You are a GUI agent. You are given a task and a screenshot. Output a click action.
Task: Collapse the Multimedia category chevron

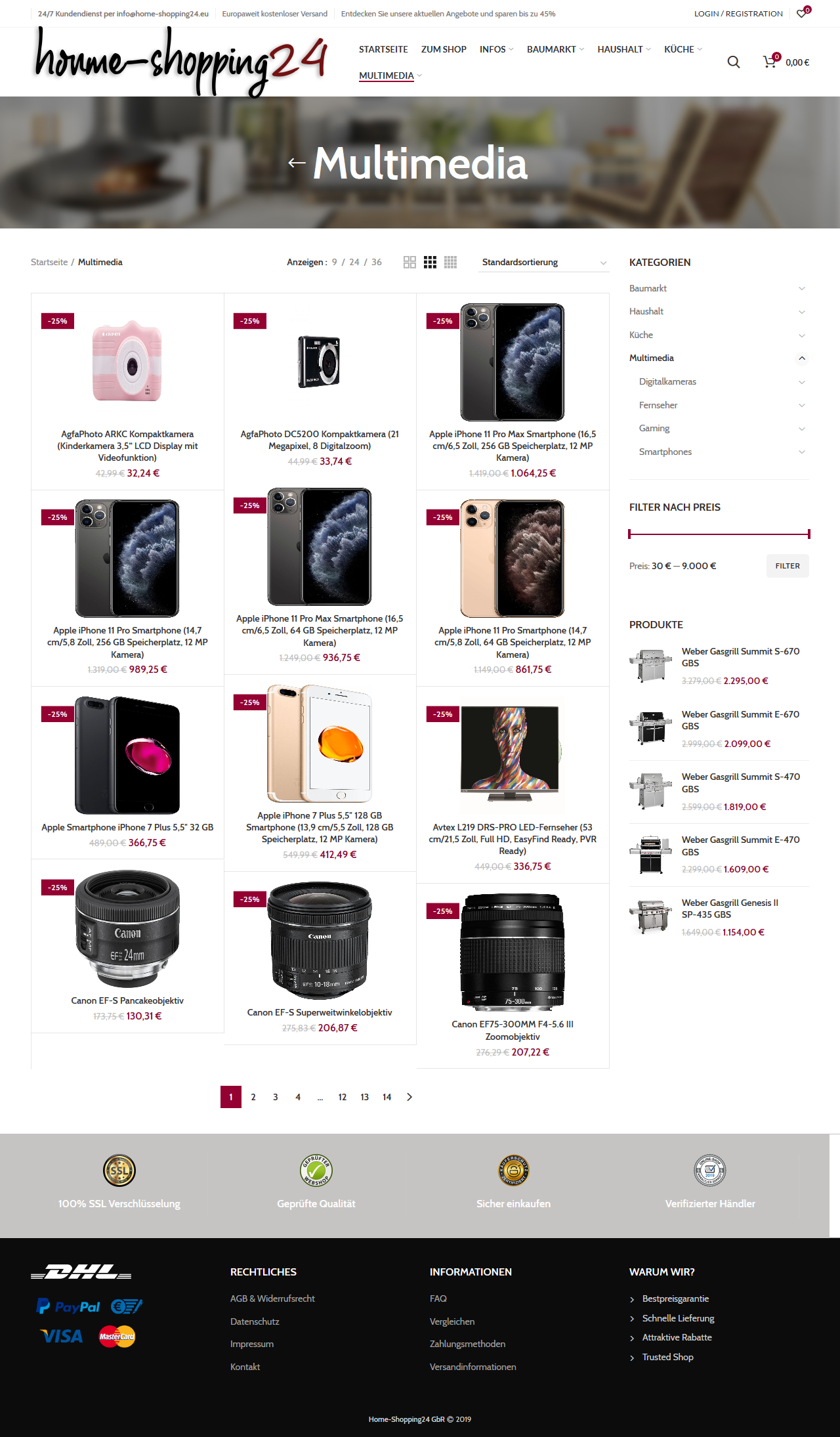point(802,358)
